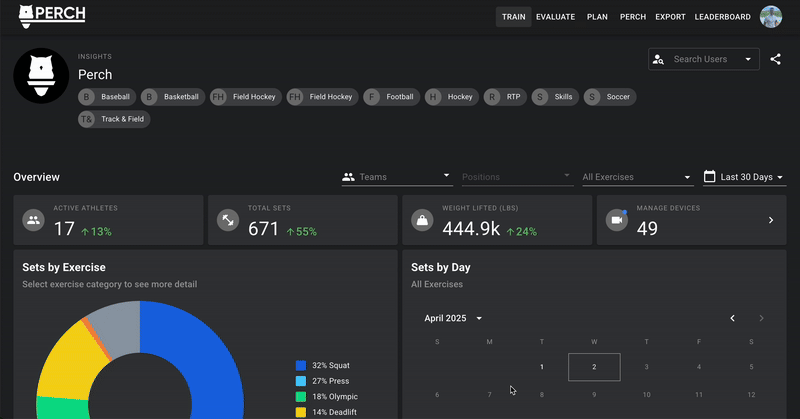
Task: Open the Plan tab
Action: pos(597,17)
